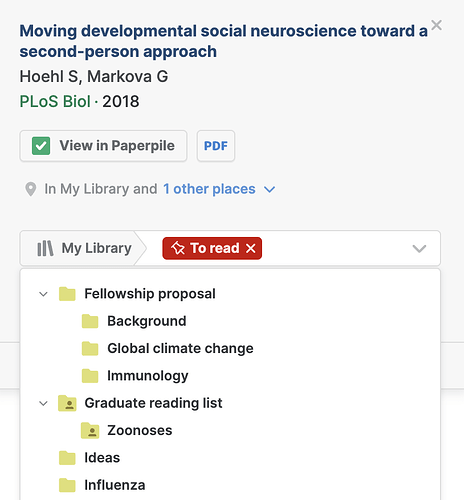Click the location pin icon beside In My Library
This screenshot has width=464, height=500.
31,189
